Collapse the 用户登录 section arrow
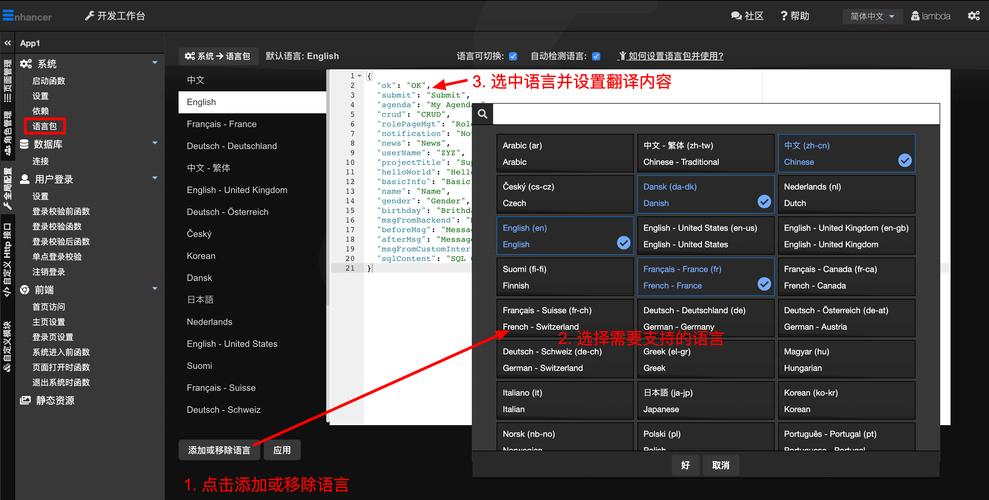The height and width of the screenshot is (500, 989). click(155, 179)
